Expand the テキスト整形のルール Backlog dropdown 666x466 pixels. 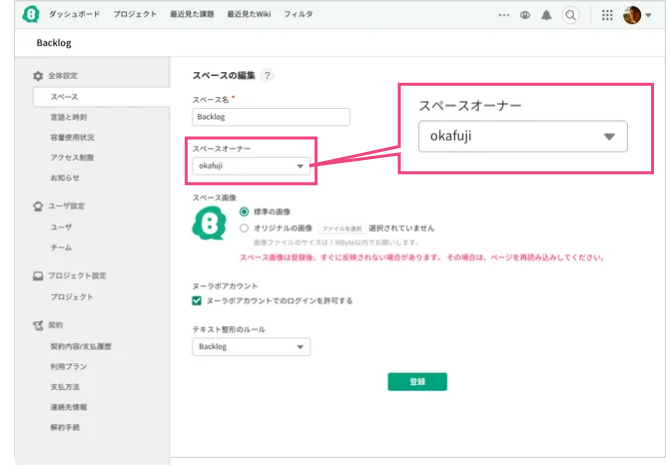[250, 347]
